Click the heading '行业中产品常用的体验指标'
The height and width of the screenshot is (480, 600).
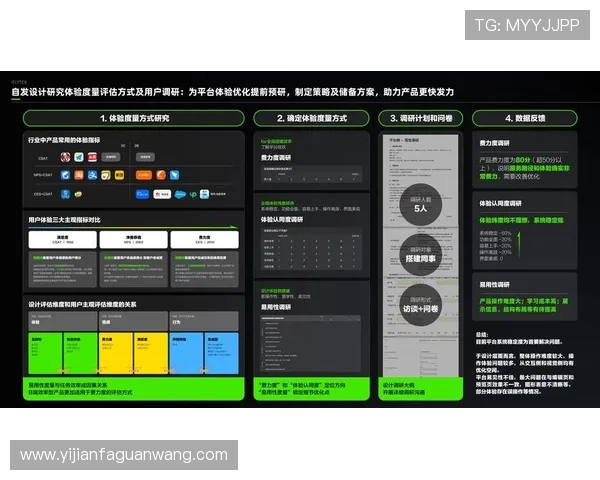64,140
